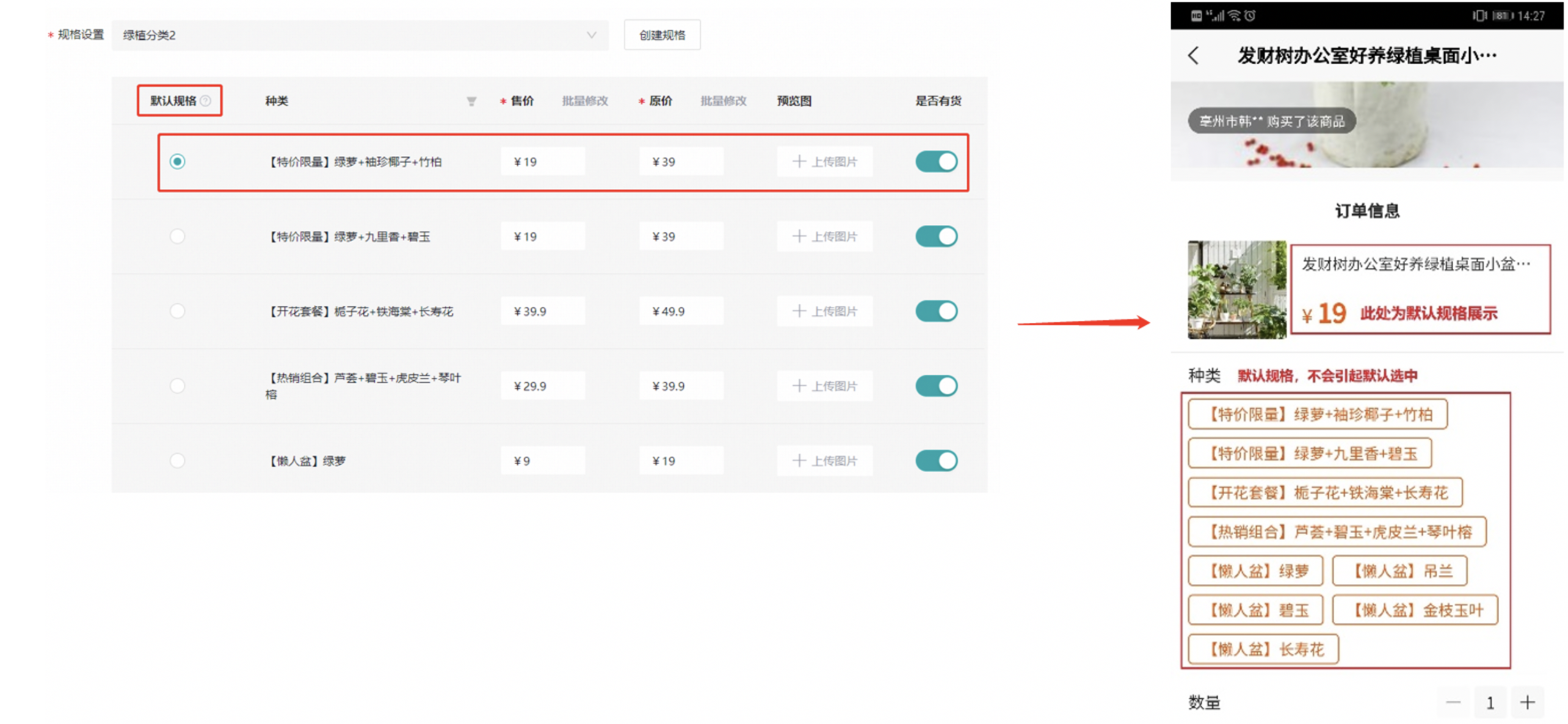
Task: Choose 【热销组合】芦荟+碧玉+虎皮兰+琴叶榕 option on phone
Action: [x=1337, y=532]
